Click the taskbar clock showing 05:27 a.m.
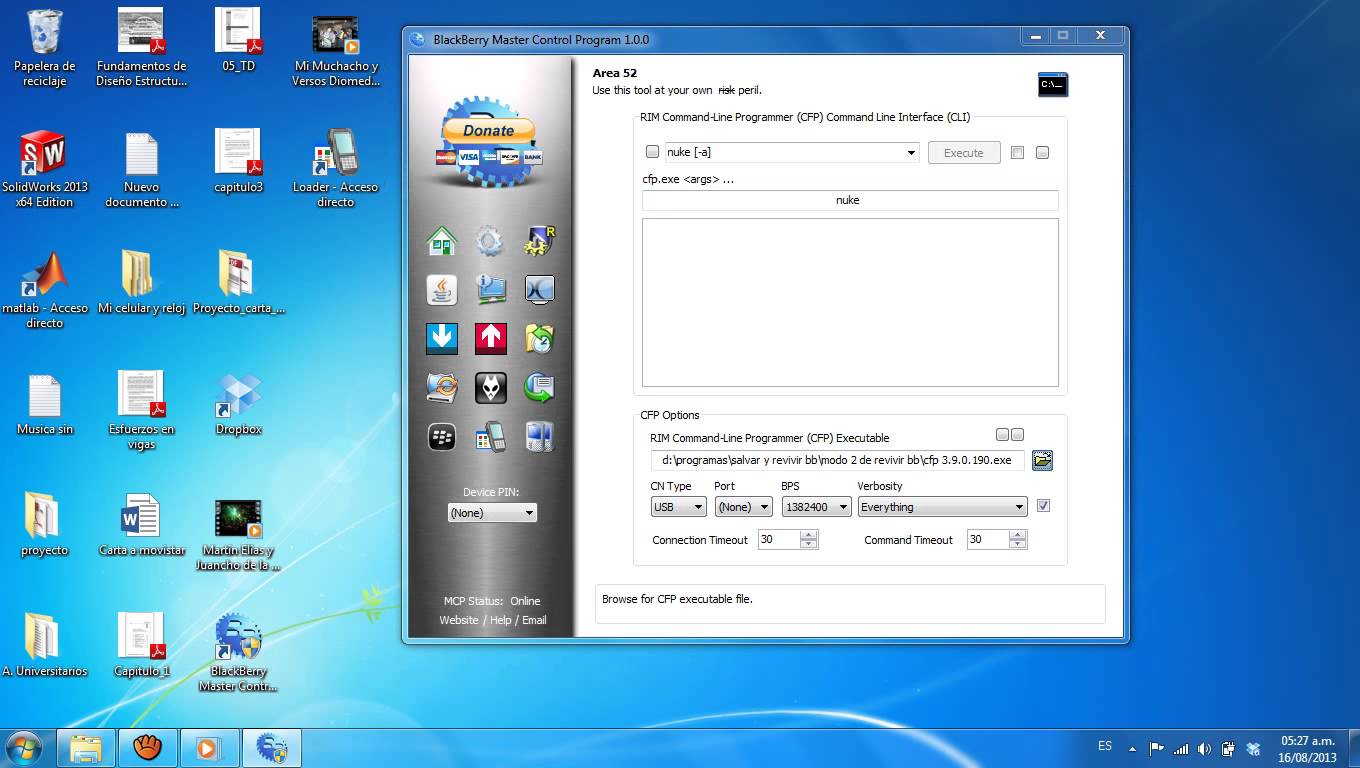 (x=1308, y=749)
